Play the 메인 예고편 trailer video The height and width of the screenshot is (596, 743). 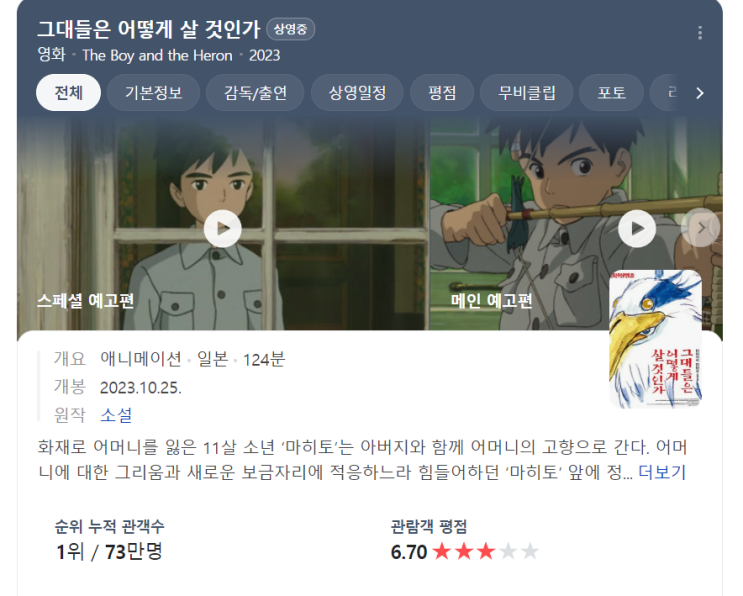click(637, 228)
